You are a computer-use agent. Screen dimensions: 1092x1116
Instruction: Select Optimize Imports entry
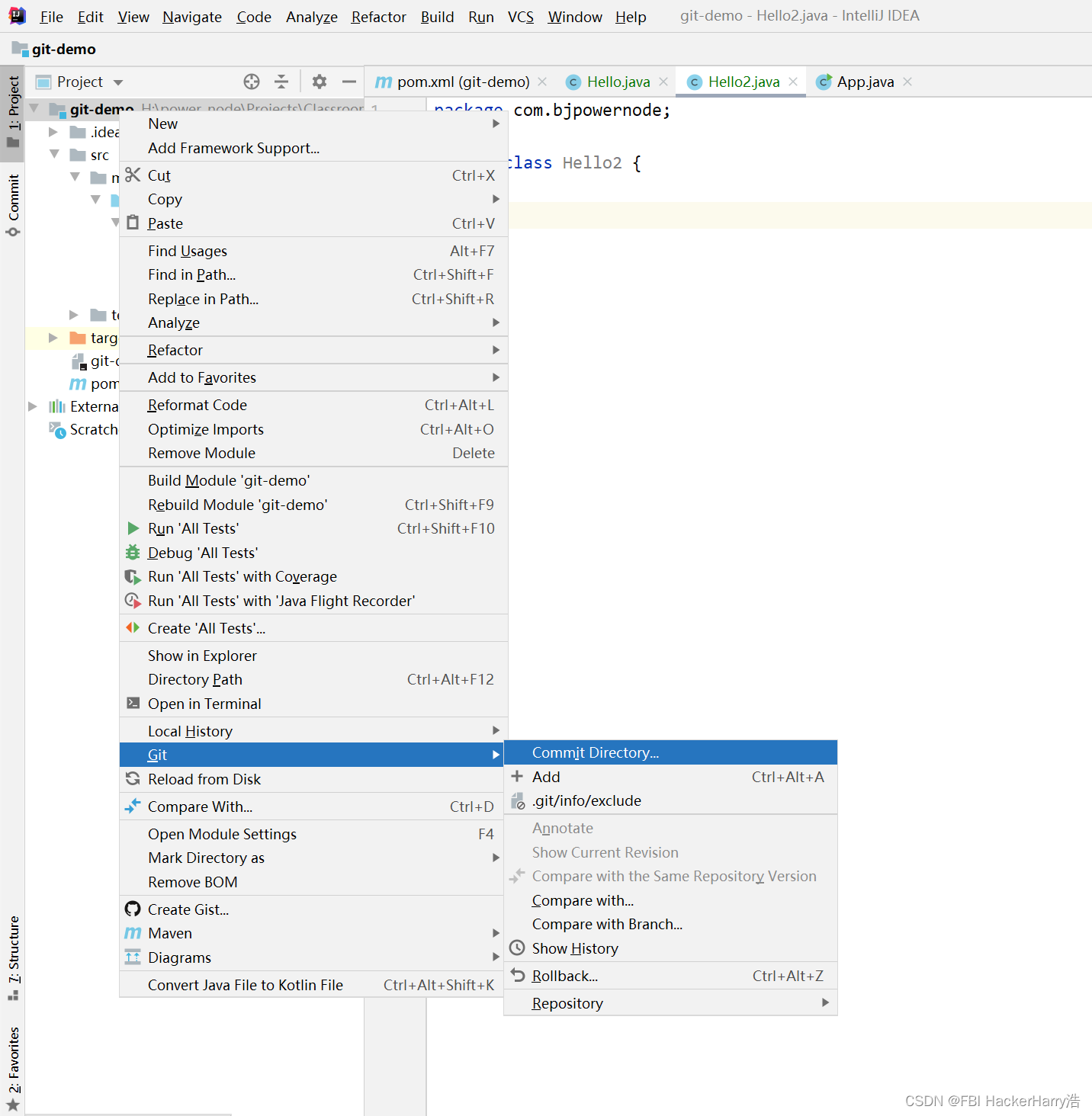313,429
